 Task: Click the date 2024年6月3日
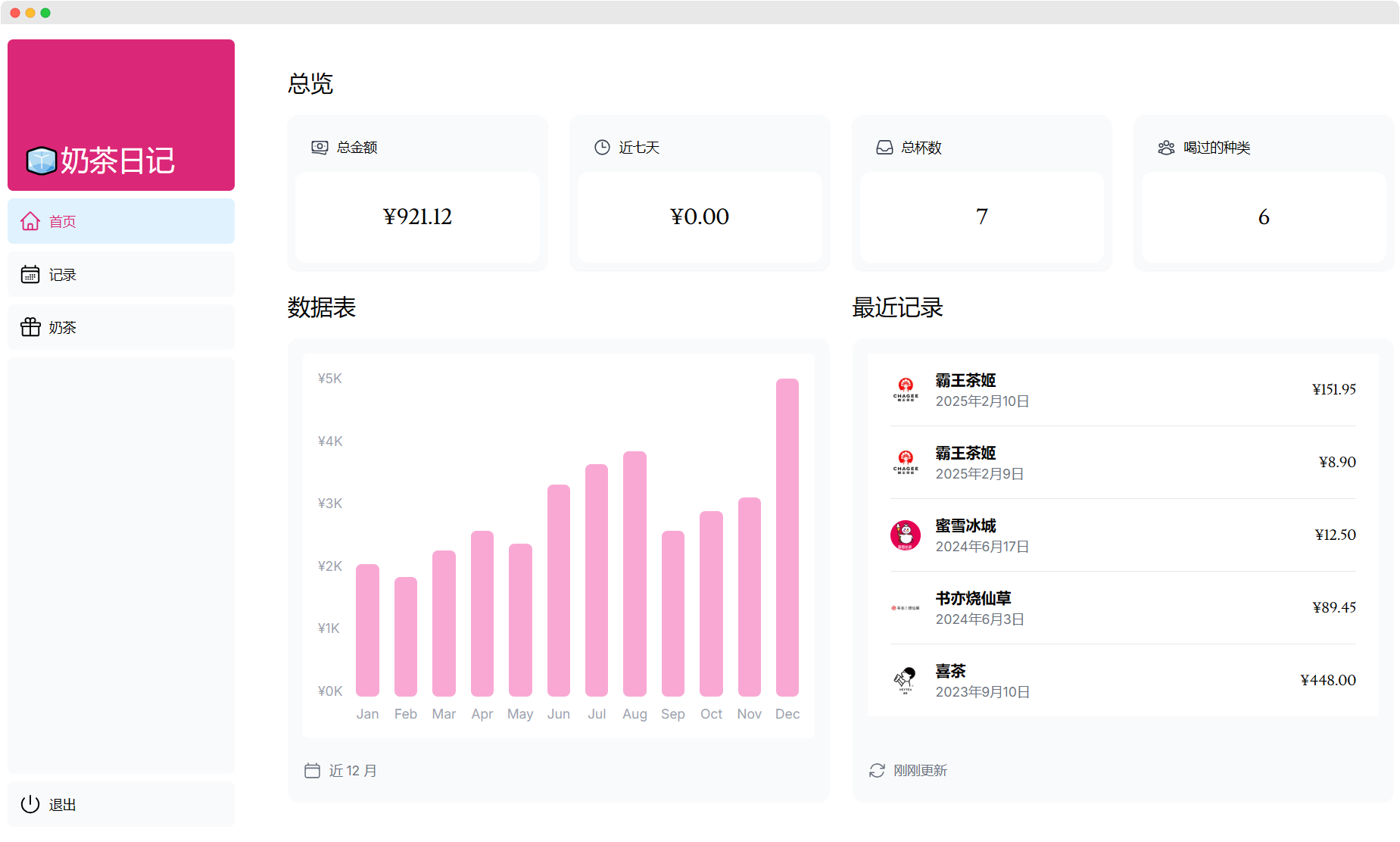coord(980,619)
